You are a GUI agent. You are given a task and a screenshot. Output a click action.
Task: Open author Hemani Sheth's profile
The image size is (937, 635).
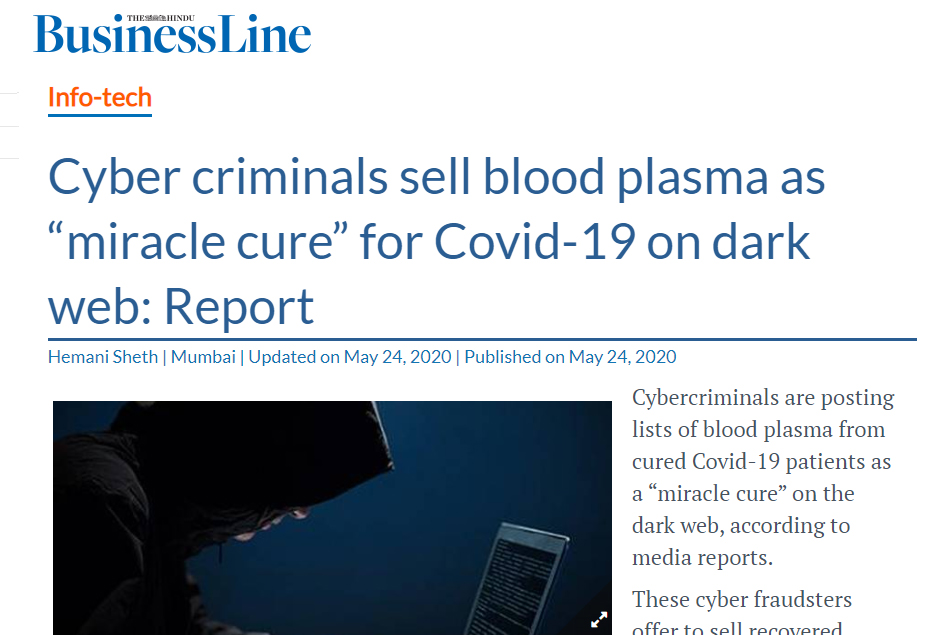point(103,357)
